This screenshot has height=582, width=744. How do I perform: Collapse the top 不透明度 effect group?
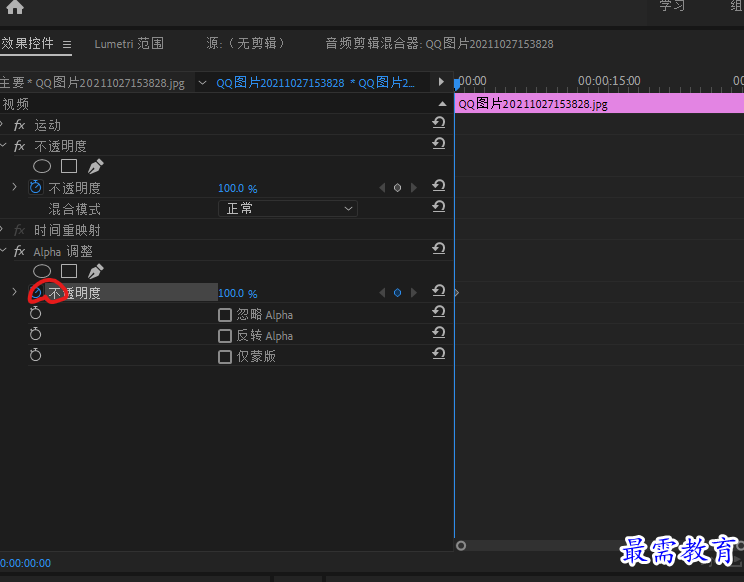[x=3, y=146]
